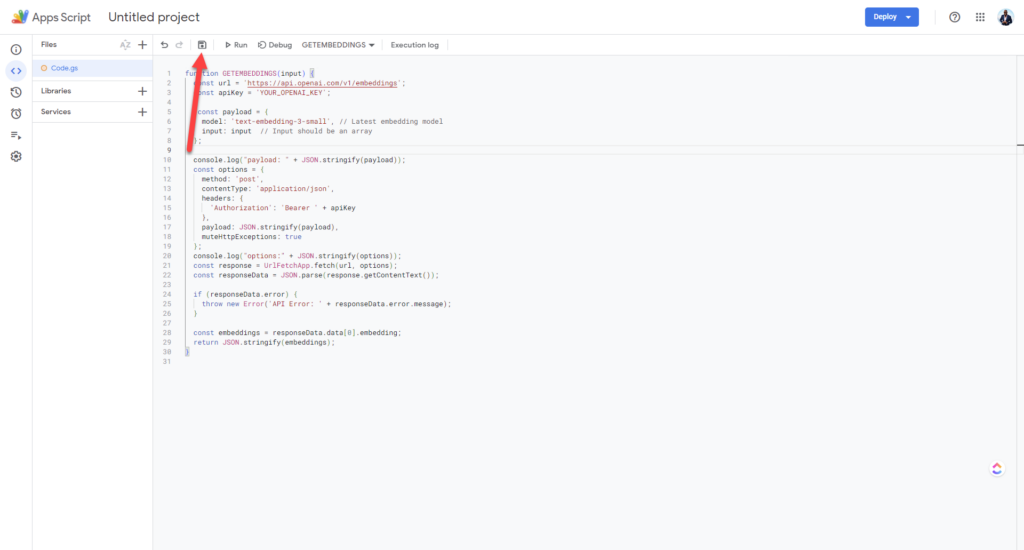This screenshot has width=1024, height=550.
Task: Open the Google apps grid
Action: [x=980, y=17]
